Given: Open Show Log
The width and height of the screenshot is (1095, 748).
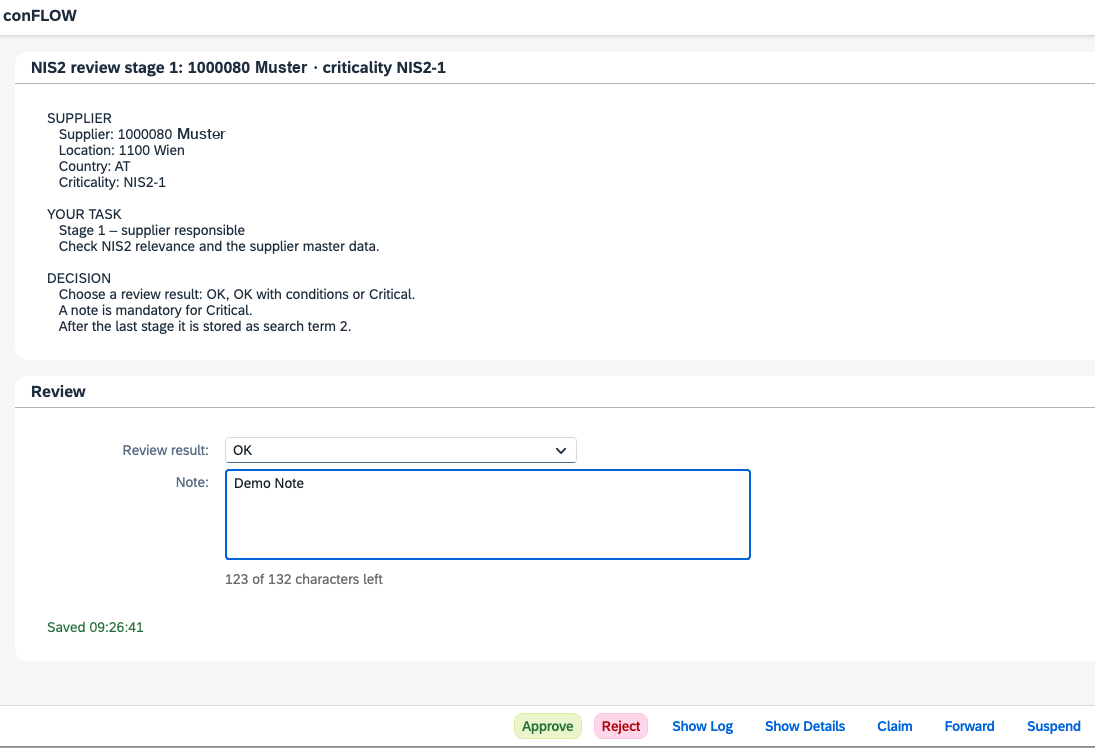Looking at the screenshot, I should (x=703, y=726).
